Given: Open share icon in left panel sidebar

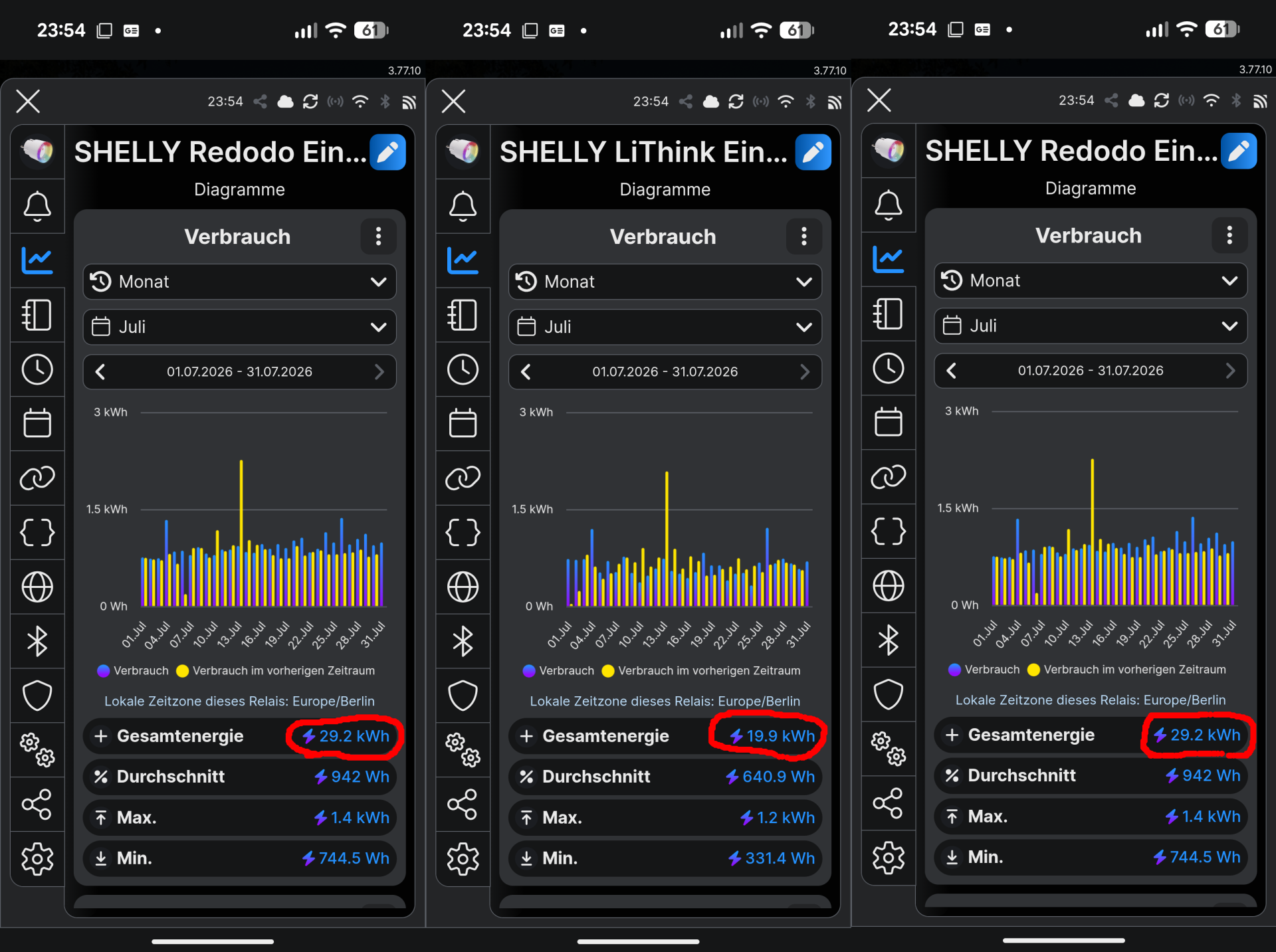Looking at the screenshot, I should [37, 805].
